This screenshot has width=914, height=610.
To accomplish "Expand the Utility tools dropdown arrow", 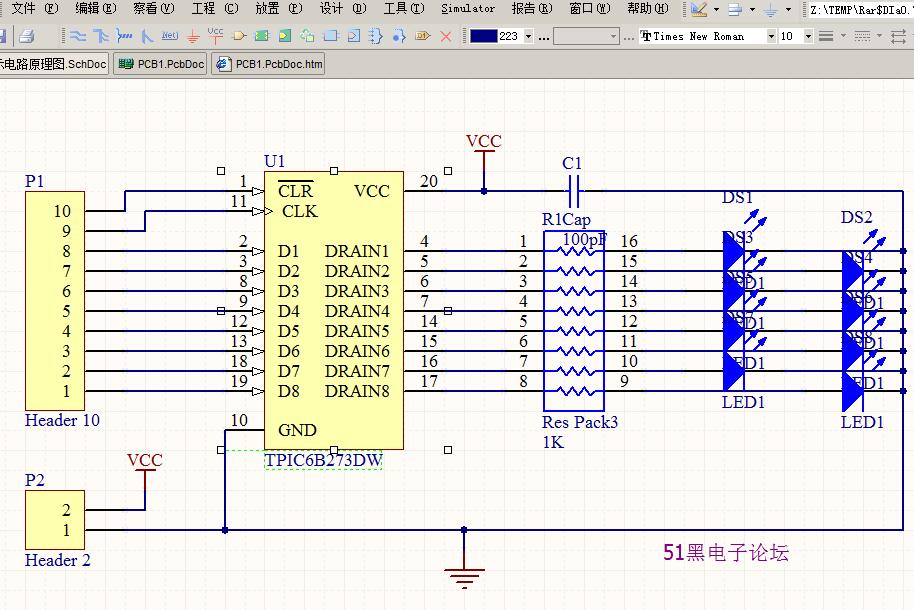I will coord(716,9).
